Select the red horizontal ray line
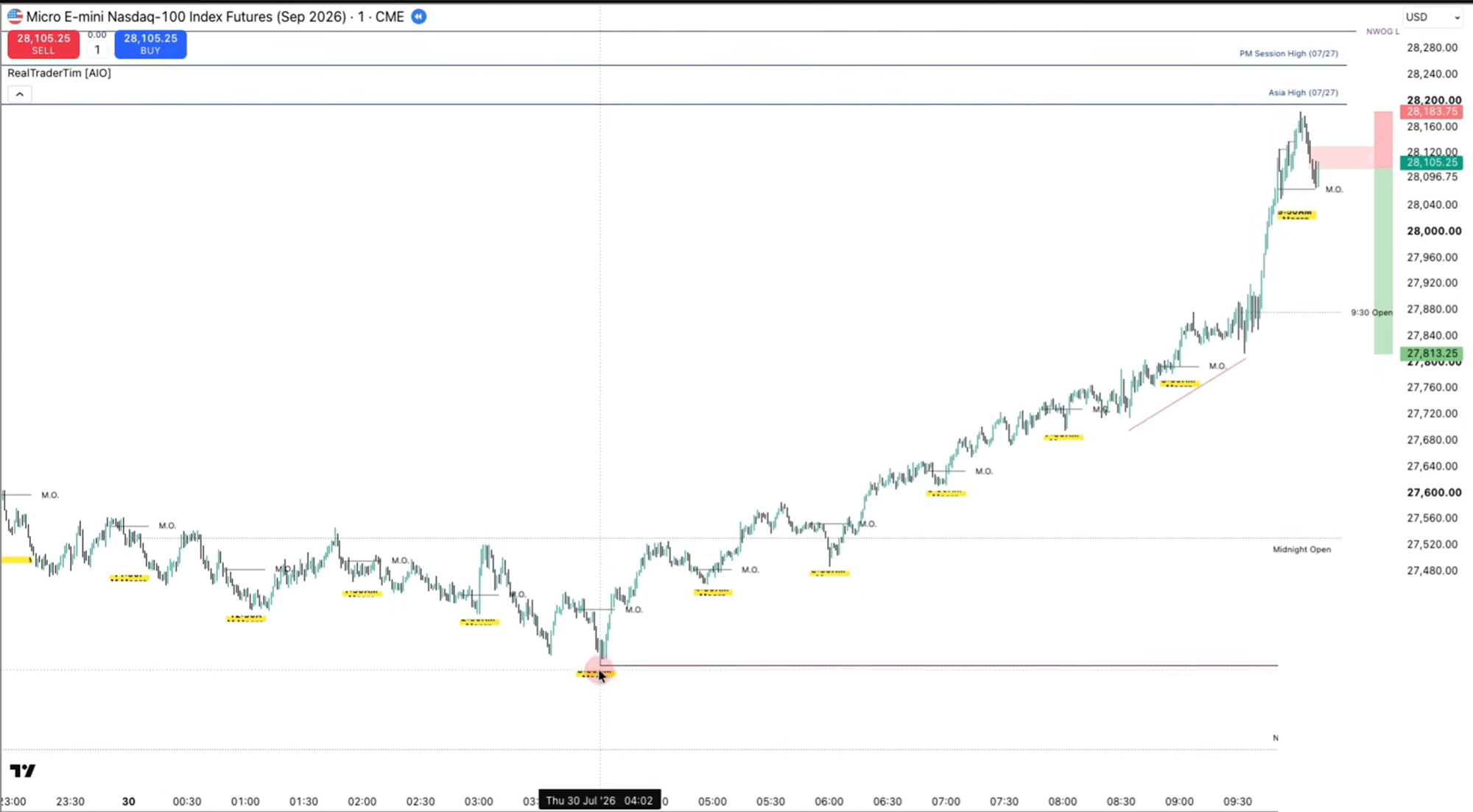 point(939,666)
